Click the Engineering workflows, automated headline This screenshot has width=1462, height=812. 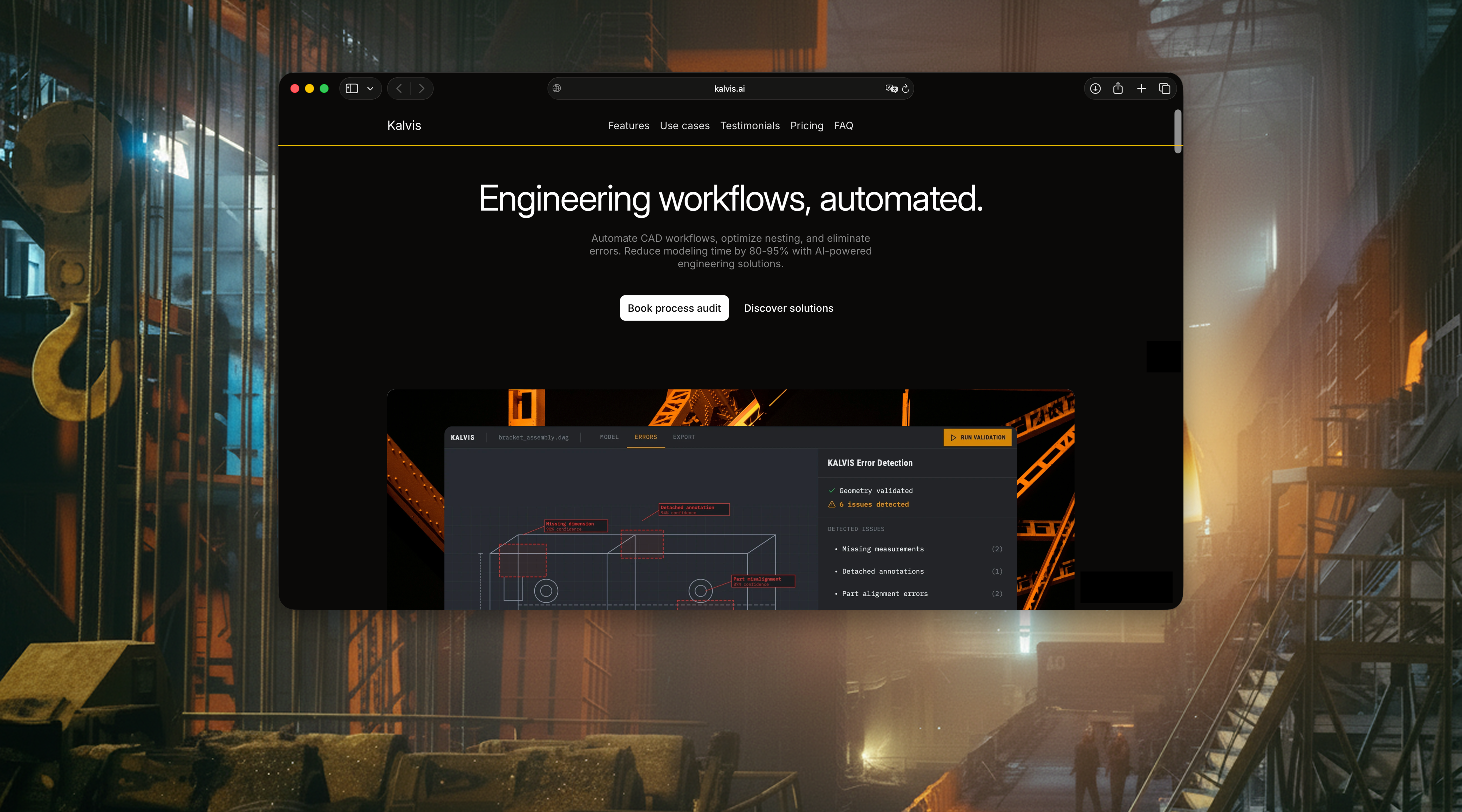731,199
